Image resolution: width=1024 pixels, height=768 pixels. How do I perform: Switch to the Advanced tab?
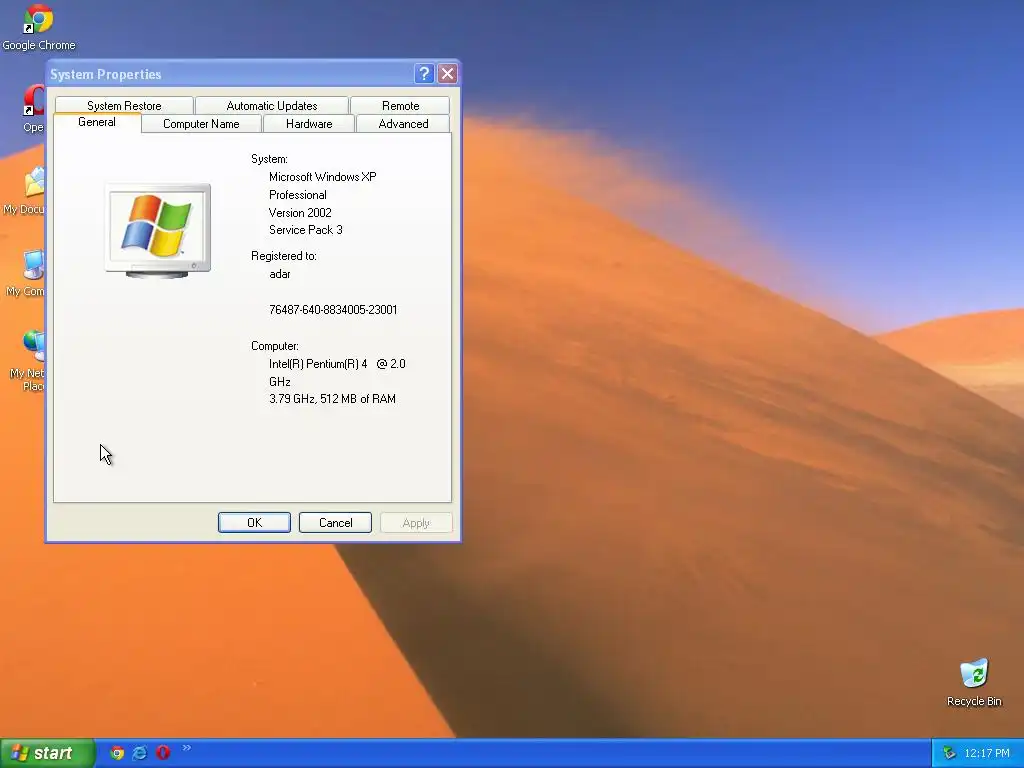(404, 124)
